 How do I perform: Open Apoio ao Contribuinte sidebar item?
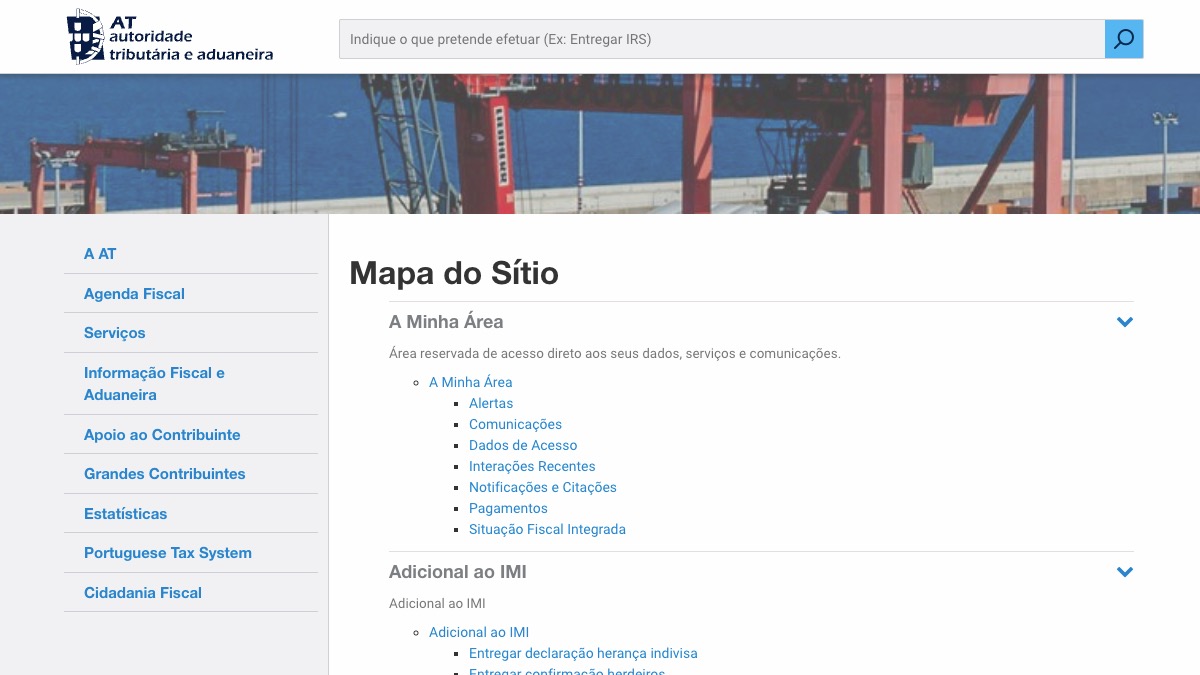pyautogui.click(x=162, y=435)
